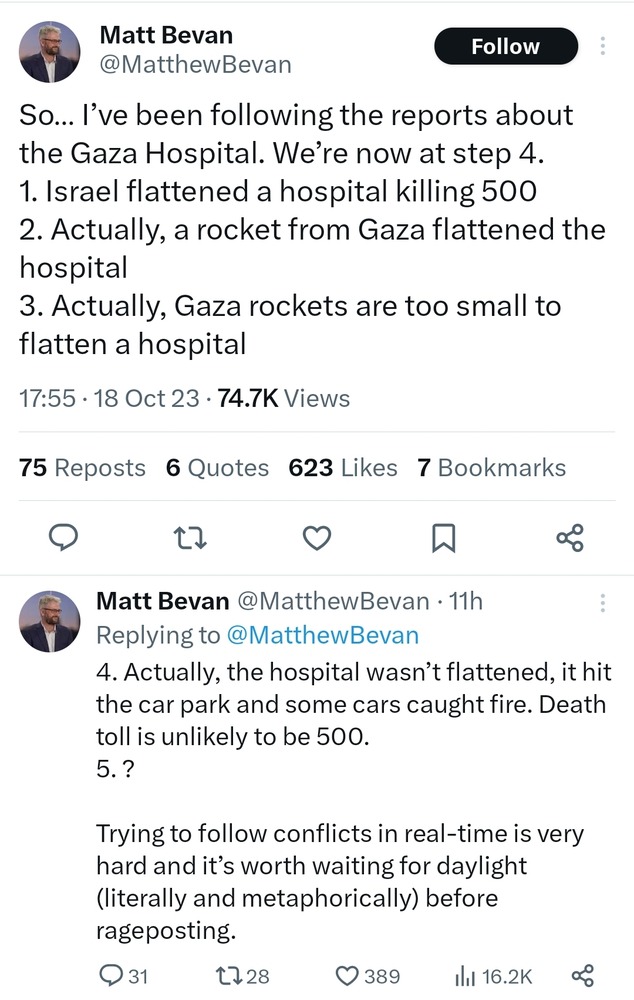Open the reply tweet's profile avatar
Viewport: 634px width, 1000px height.
50,620
